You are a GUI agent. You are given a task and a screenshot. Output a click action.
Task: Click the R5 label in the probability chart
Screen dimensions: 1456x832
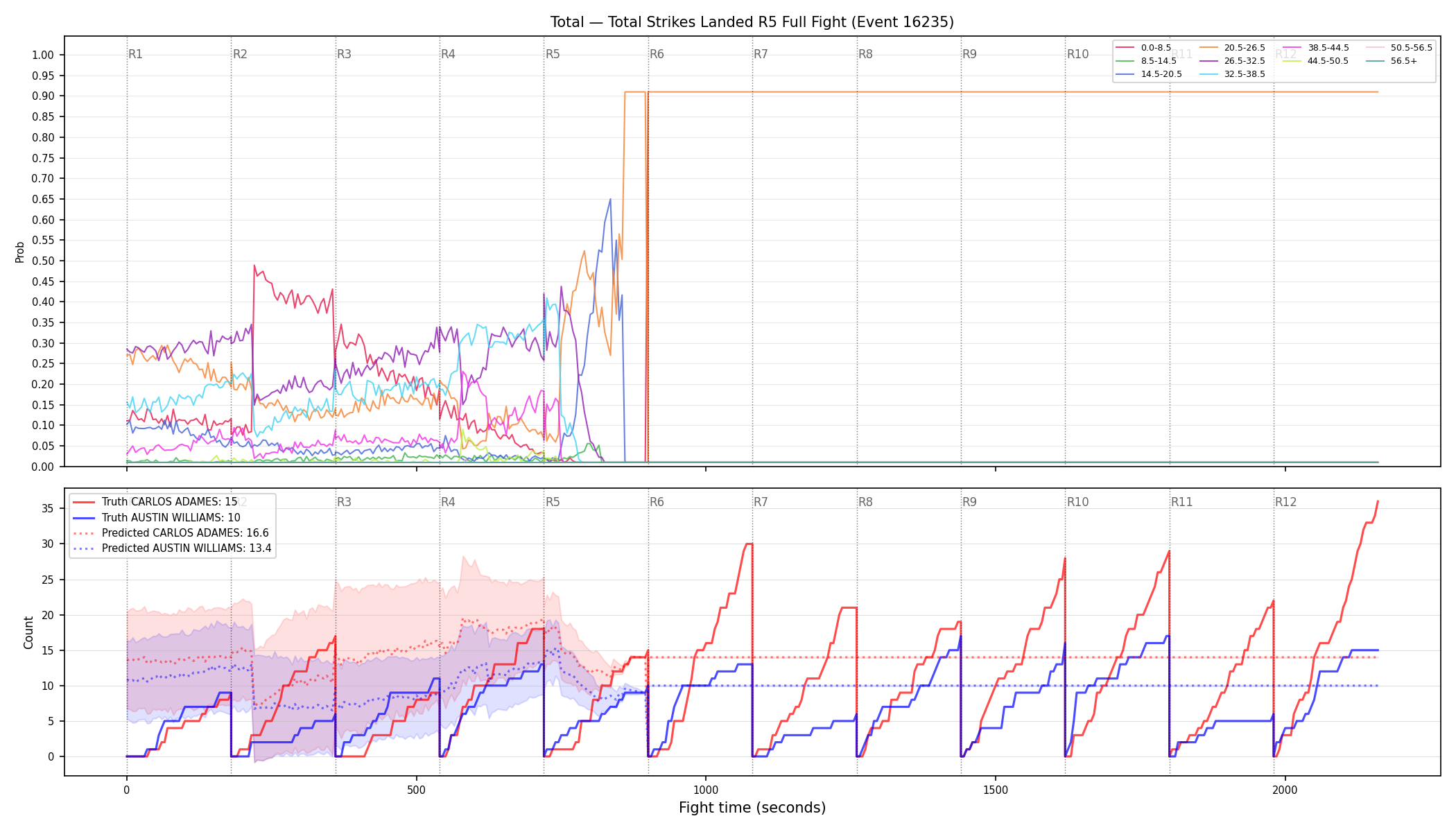click(x=553, y=54)
